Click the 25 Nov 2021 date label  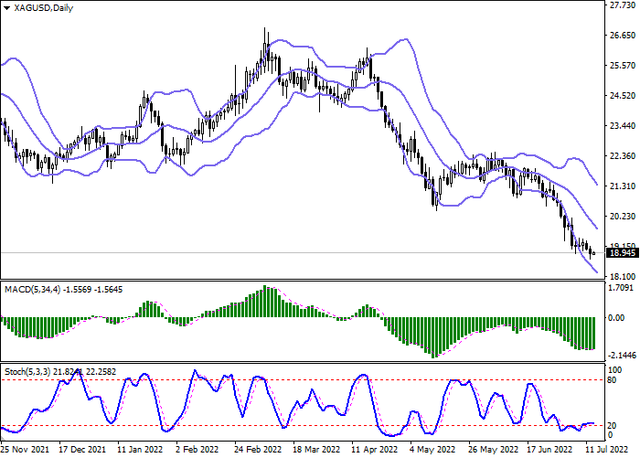pos(25,450)
